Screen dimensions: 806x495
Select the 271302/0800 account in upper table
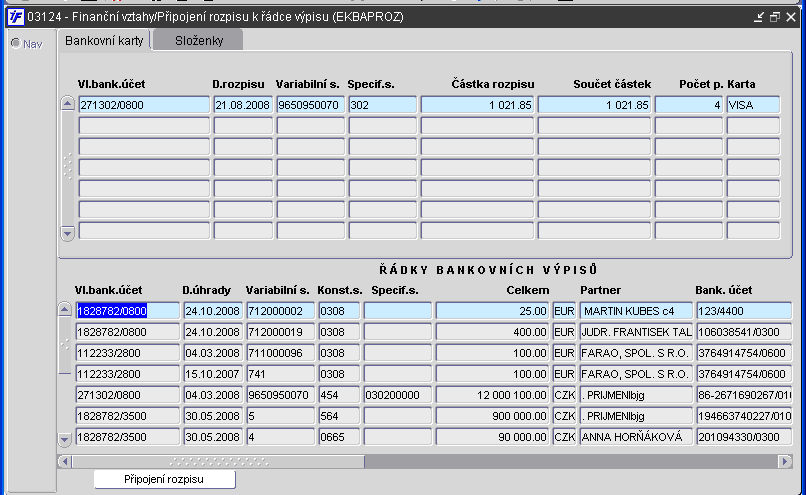click(x=144, y=105)
